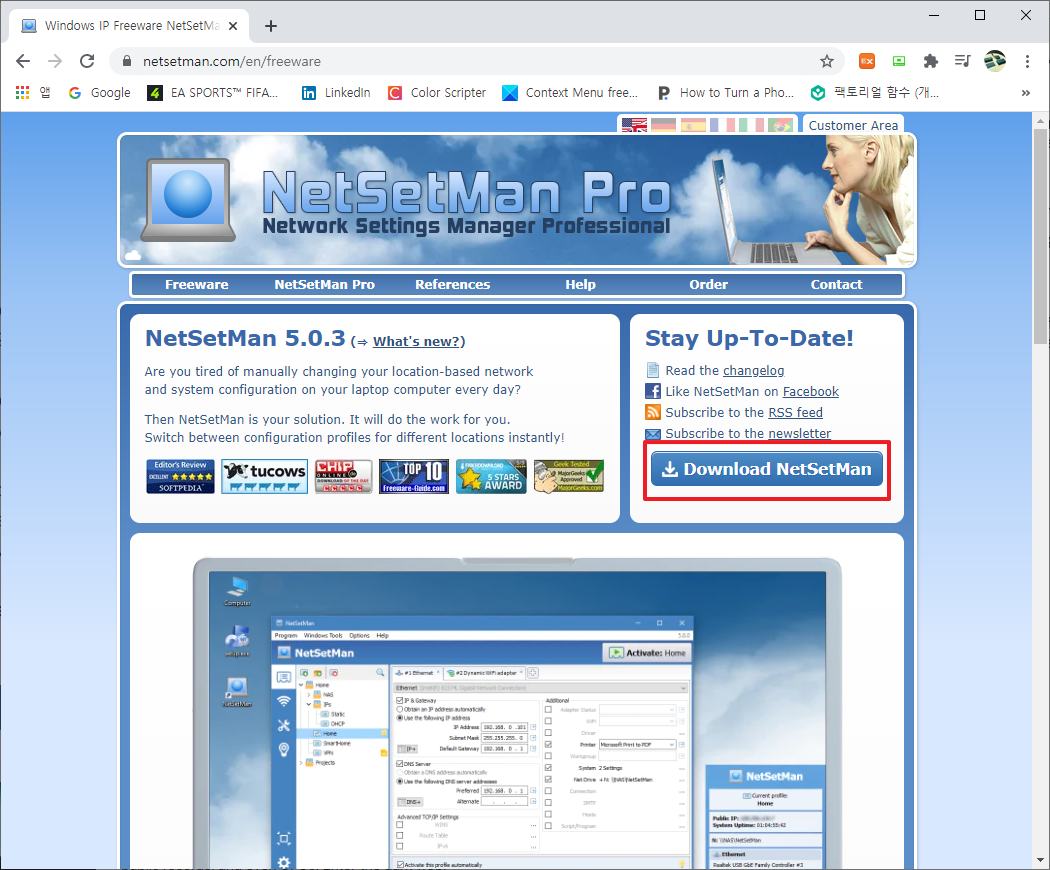Open site security lock info
The width and height of the screenshot is (1050, 870).
click(x=127, y=61)
